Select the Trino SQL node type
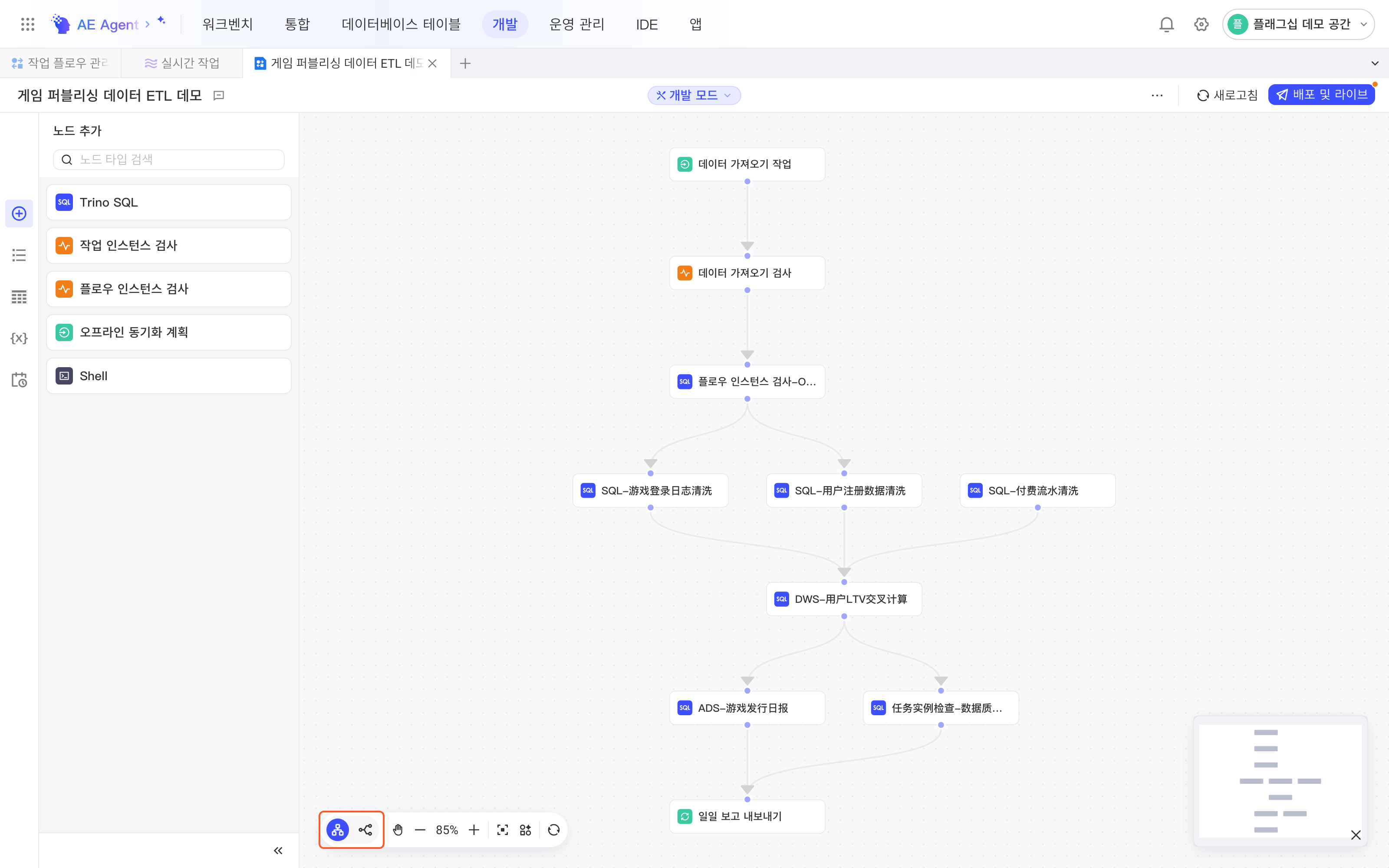 169,202
